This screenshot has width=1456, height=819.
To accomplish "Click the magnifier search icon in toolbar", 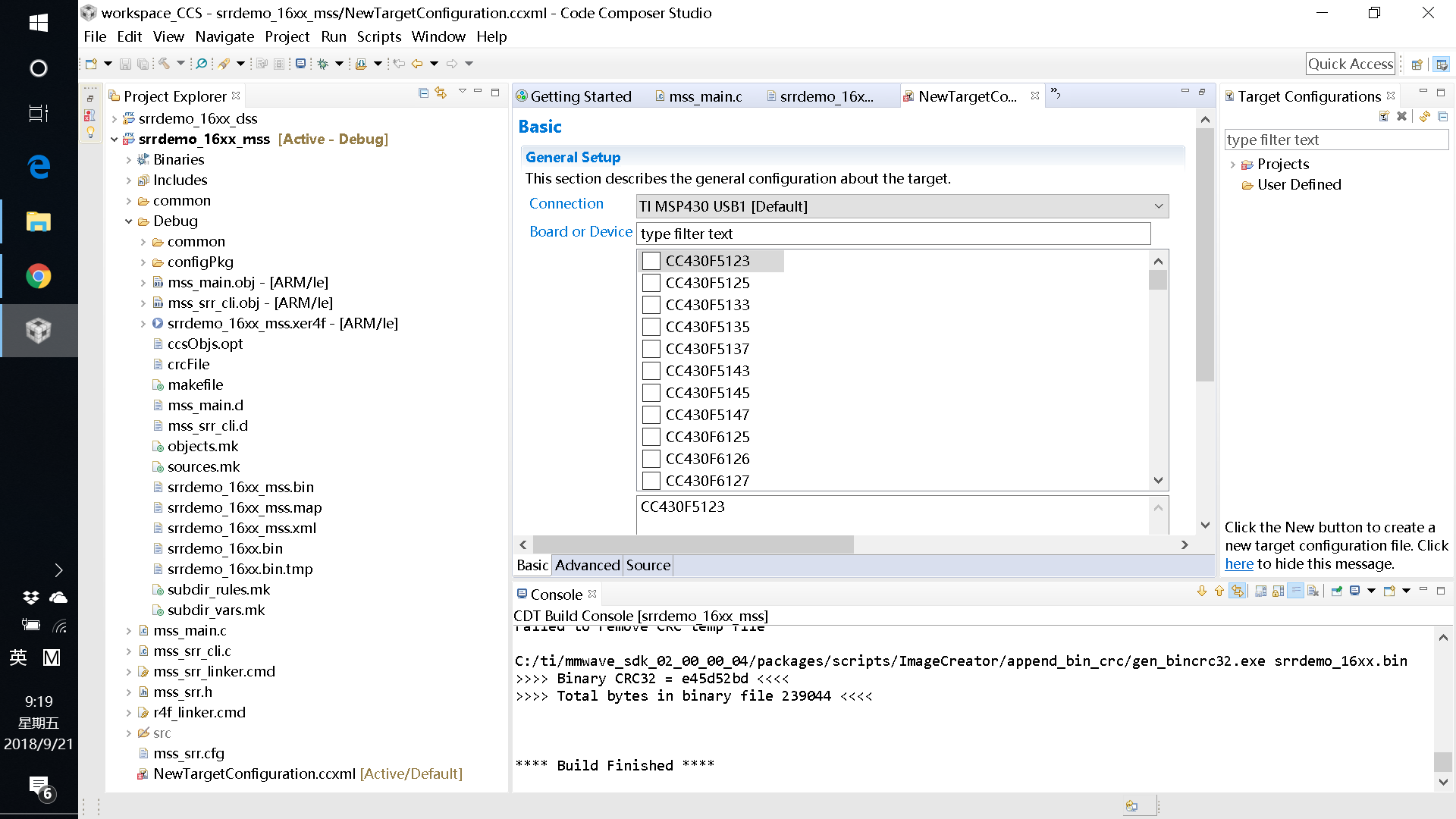I will click(x=202, y=64).
